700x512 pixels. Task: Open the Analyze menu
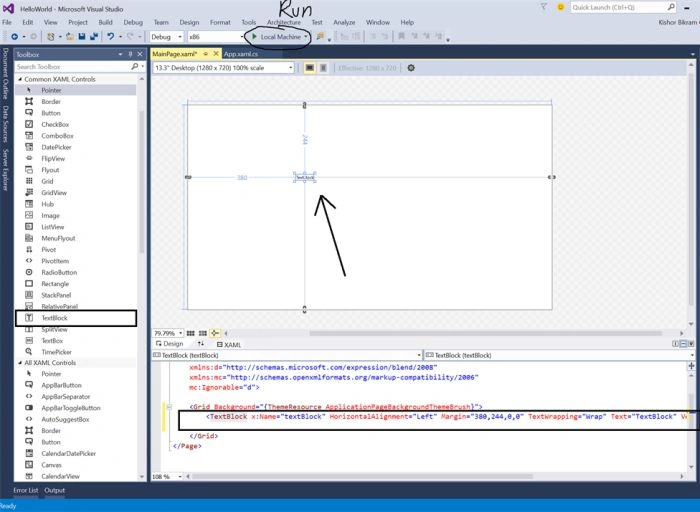(344, 22)
